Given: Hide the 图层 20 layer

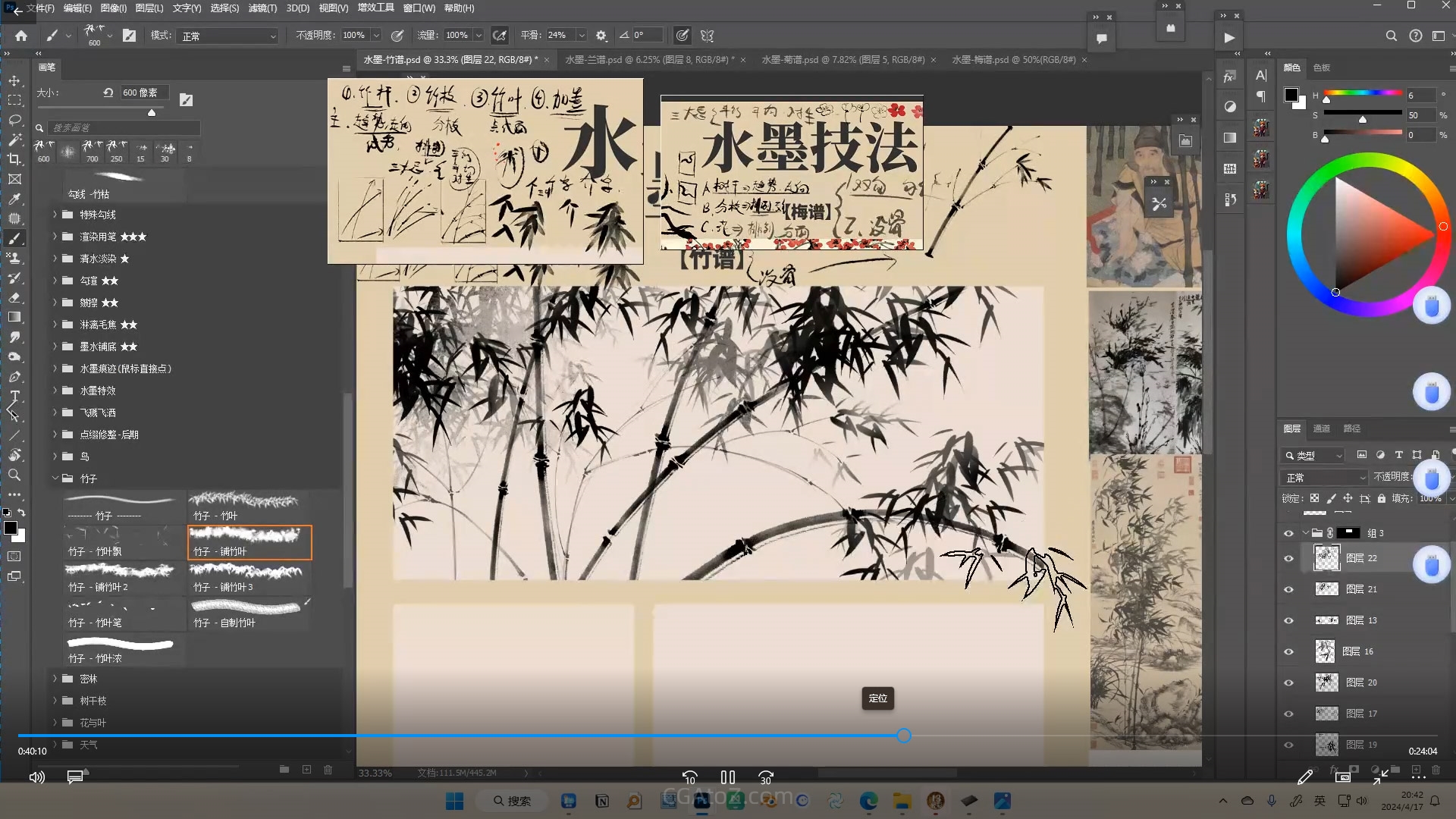Looking at the screenshot, I should (x=1288, y=682).
